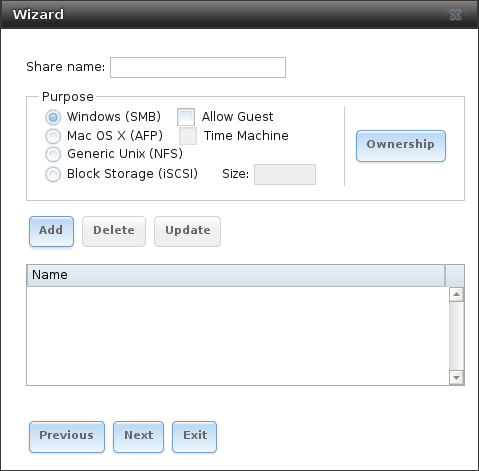479x471 pixels.
Task: Click the Update button
Action: [187, 231]
